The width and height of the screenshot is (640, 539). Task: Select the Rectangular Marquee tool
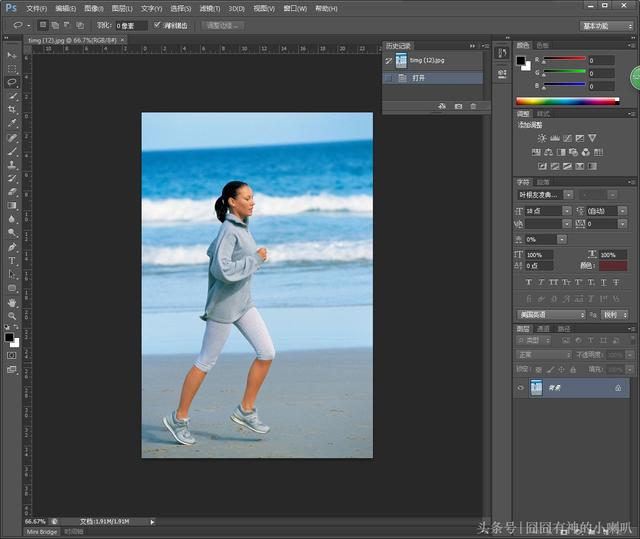[x=12, y=69]
